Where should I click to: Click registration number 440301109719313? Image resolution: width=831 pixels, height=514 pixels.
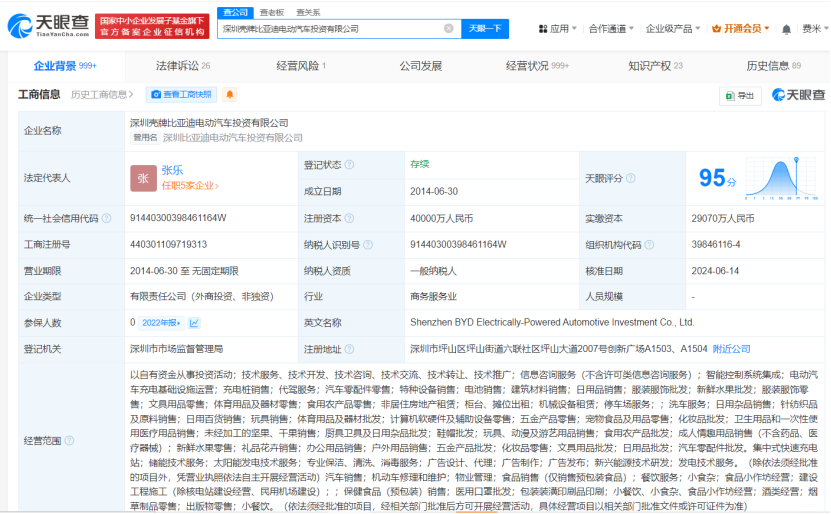click(169, 244)
